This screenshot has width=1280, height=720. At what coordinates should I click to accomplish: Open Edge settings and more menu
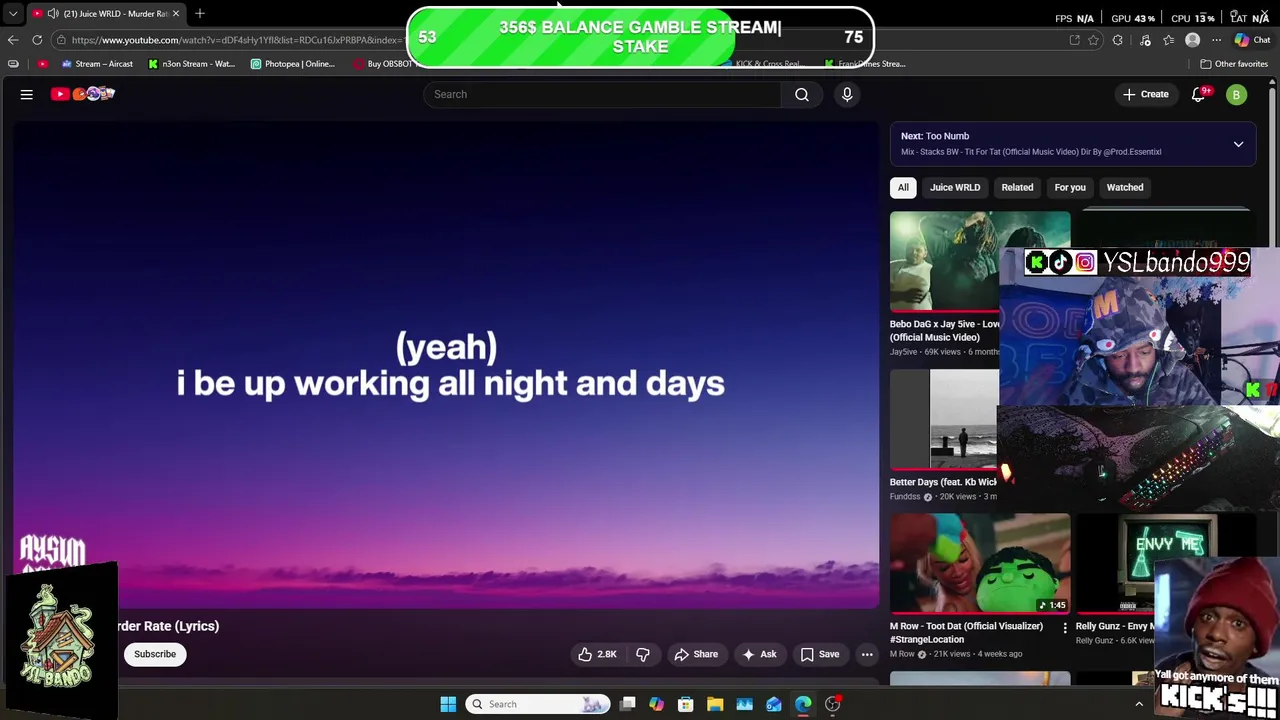click(1216, 40)
